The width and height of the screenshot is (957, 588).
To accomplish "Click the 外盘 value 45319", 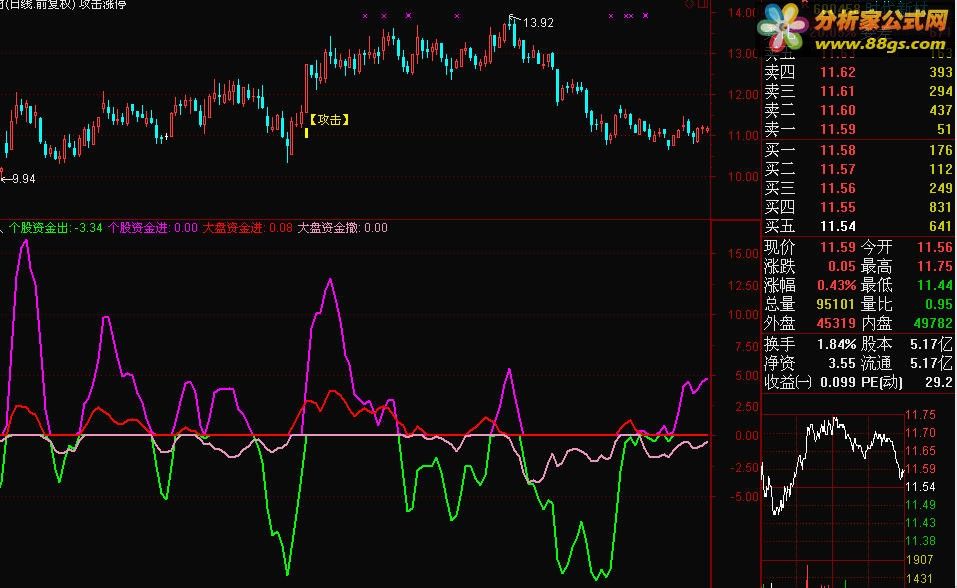I will click(x=836, y=323).
